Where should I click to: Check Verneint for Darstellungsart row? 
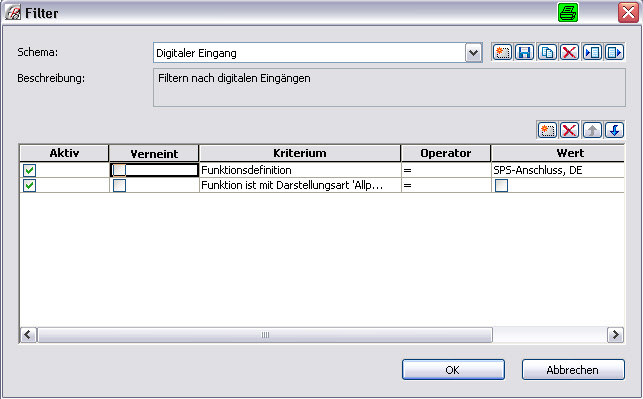pyautogui.click(x=119, y=185)
